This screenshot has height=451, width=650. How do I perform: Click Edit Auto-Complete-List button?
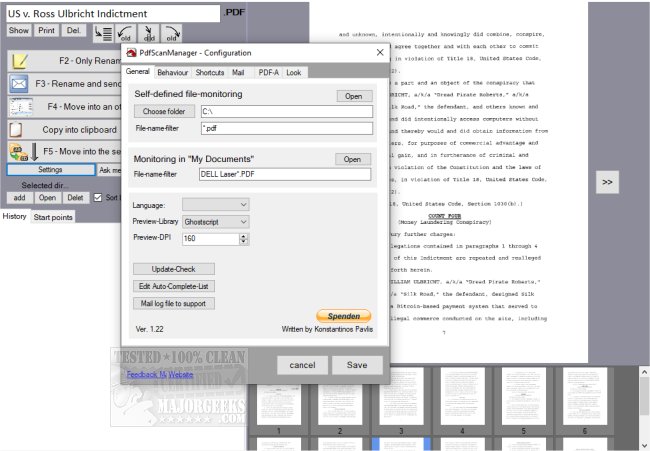click(174, 286)
